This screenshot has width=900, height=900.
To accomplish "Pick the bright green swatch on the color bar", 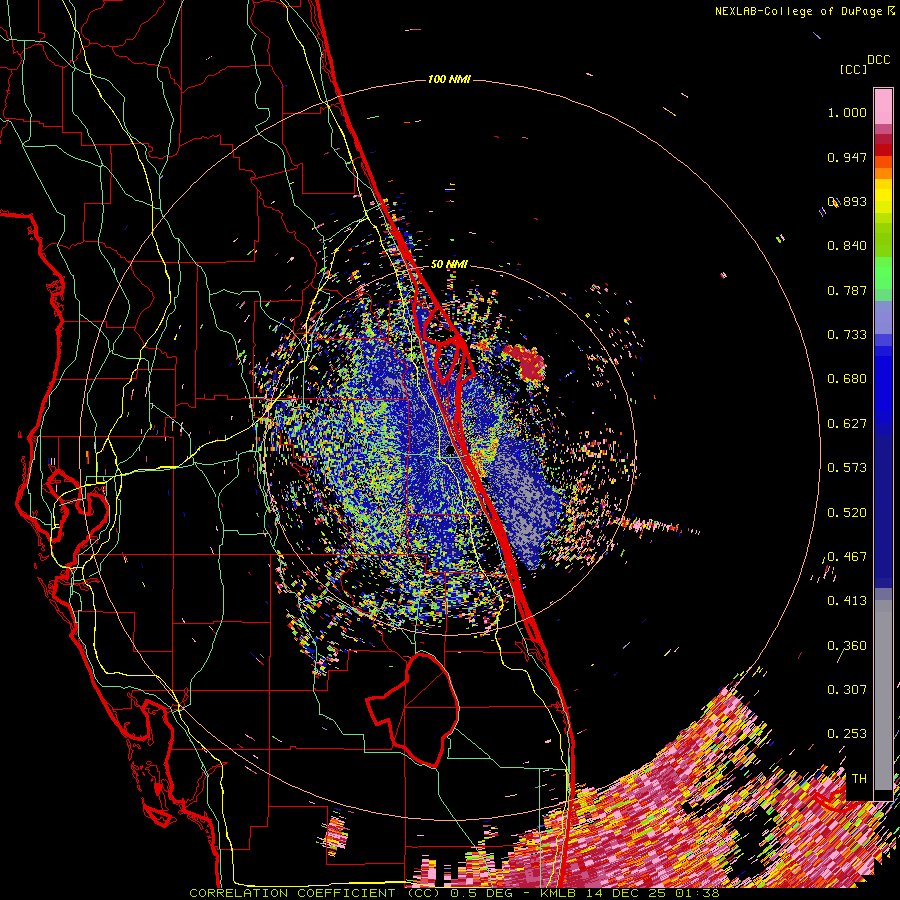I will coord(883,273).
